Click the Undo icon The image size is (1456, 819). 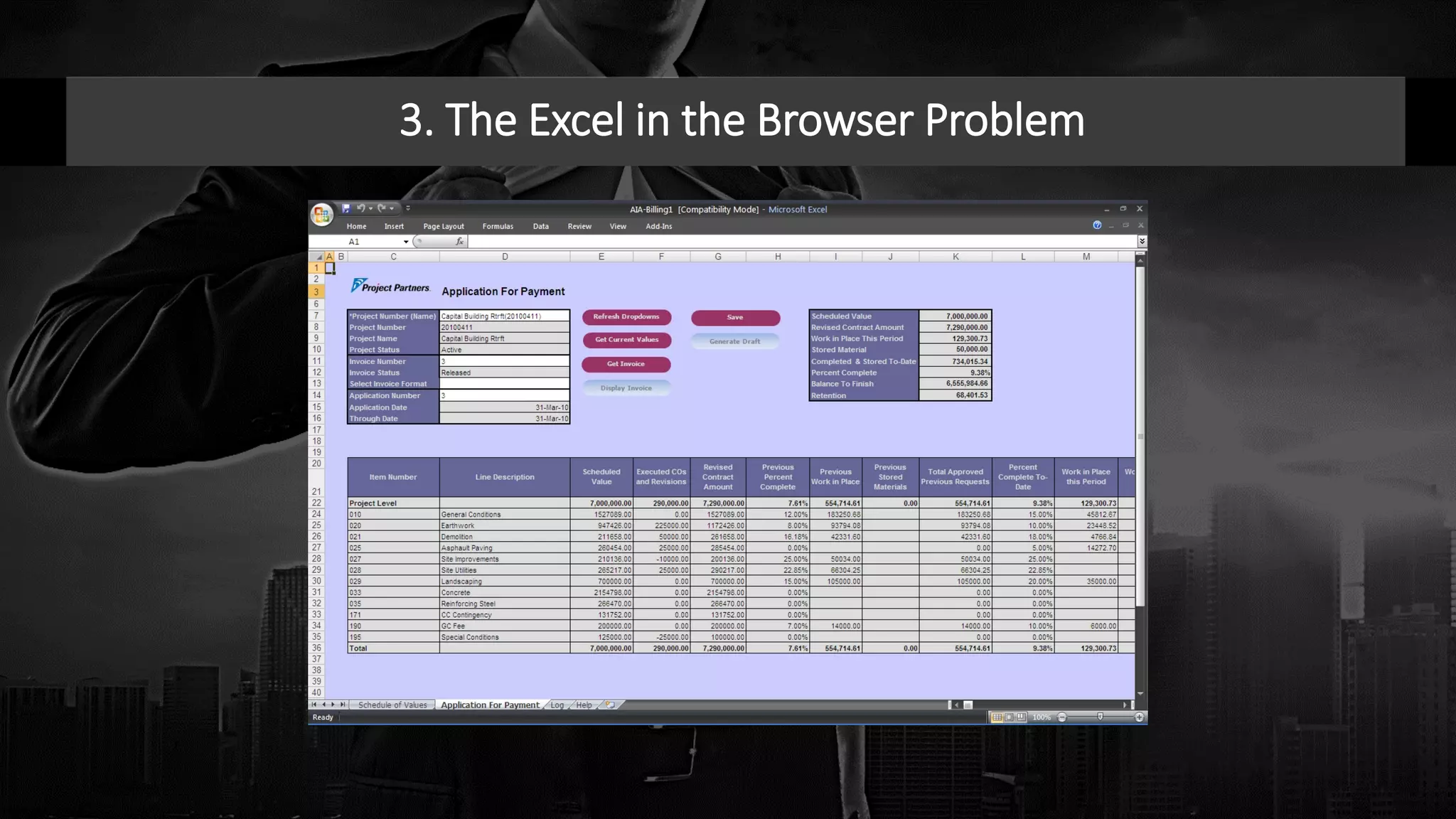coord(361,208)
